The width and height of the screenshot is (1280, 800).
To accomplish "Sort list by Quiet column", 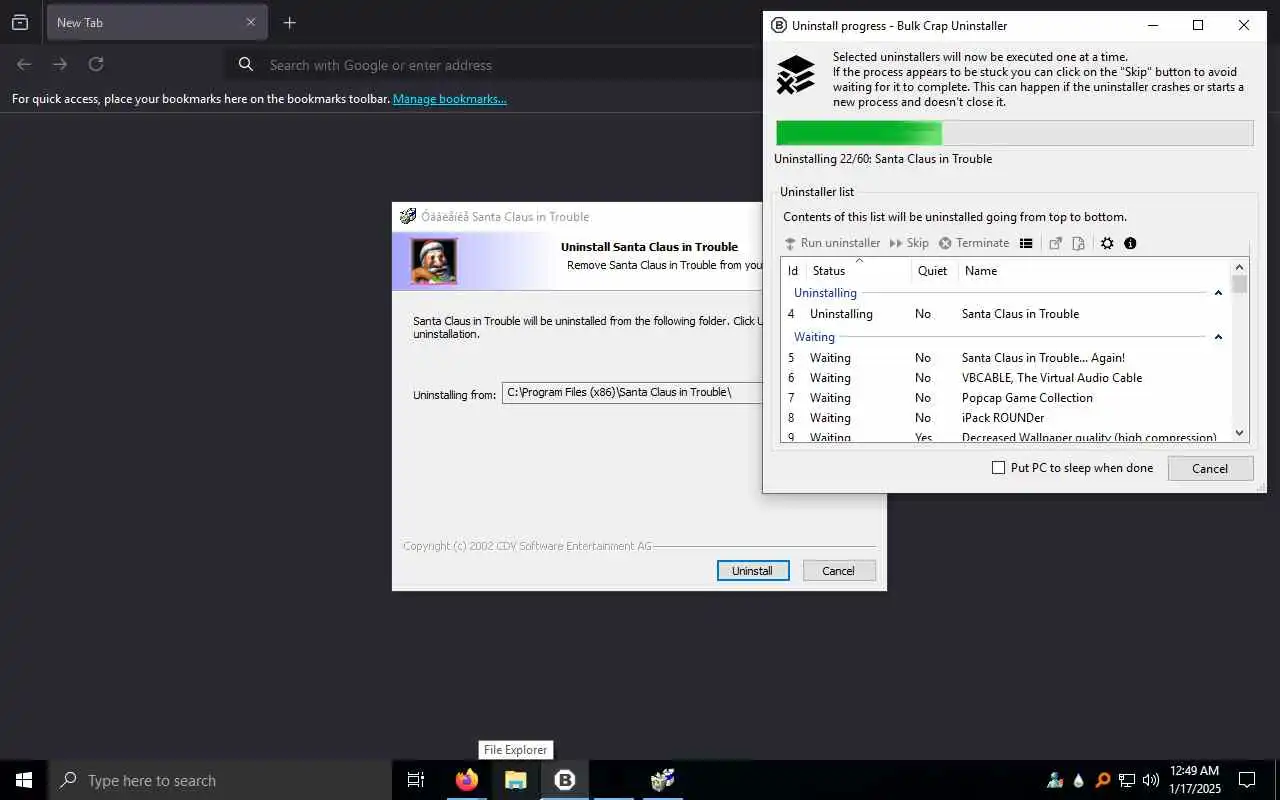I will pos(934,271).
